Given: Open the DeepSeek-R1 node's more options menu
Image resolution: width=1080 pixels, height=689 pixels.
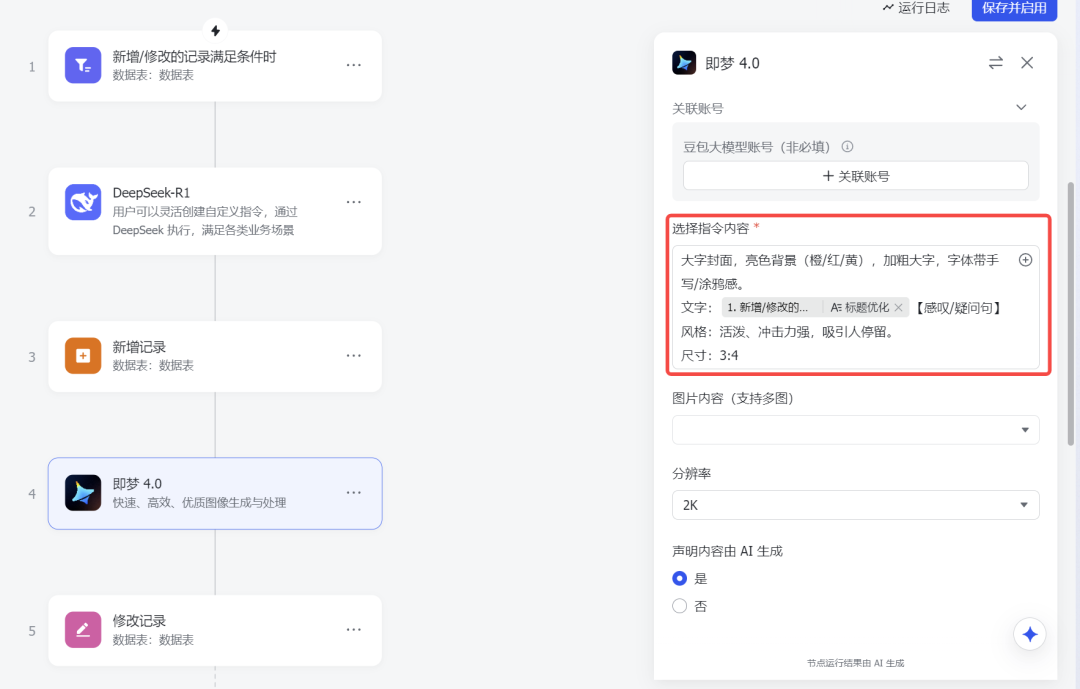Looking at the screenshot, I should 353,201.
